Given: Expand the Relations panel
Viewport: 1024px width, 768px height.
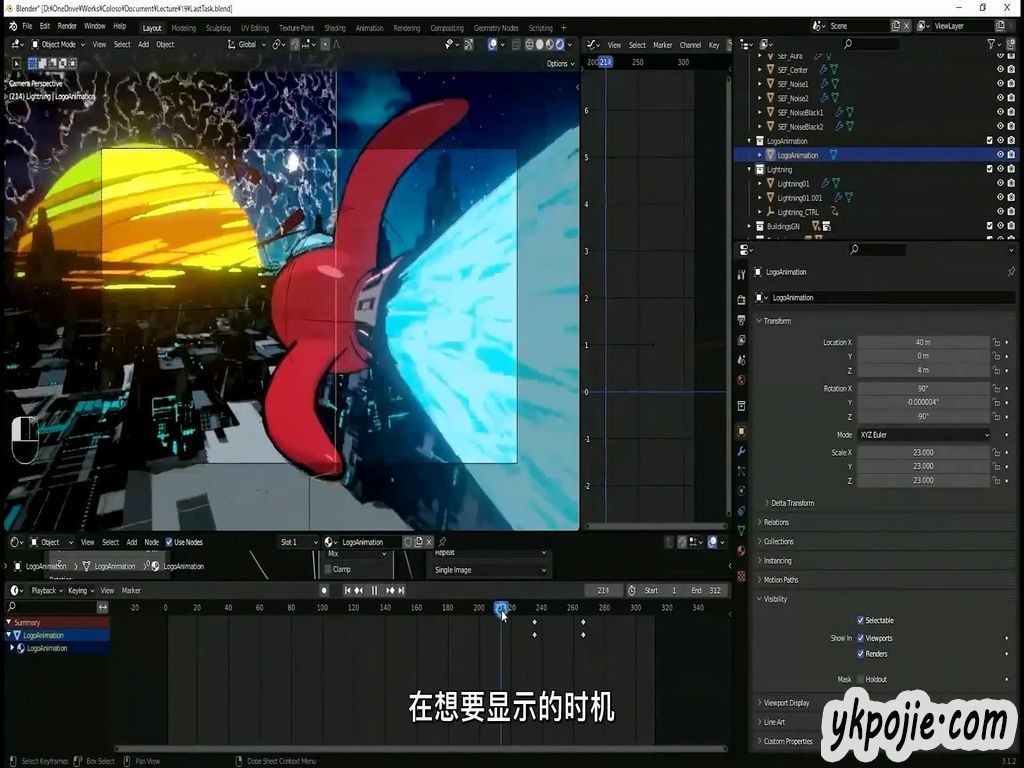Looking at the screenshot, I should point(776,522).
